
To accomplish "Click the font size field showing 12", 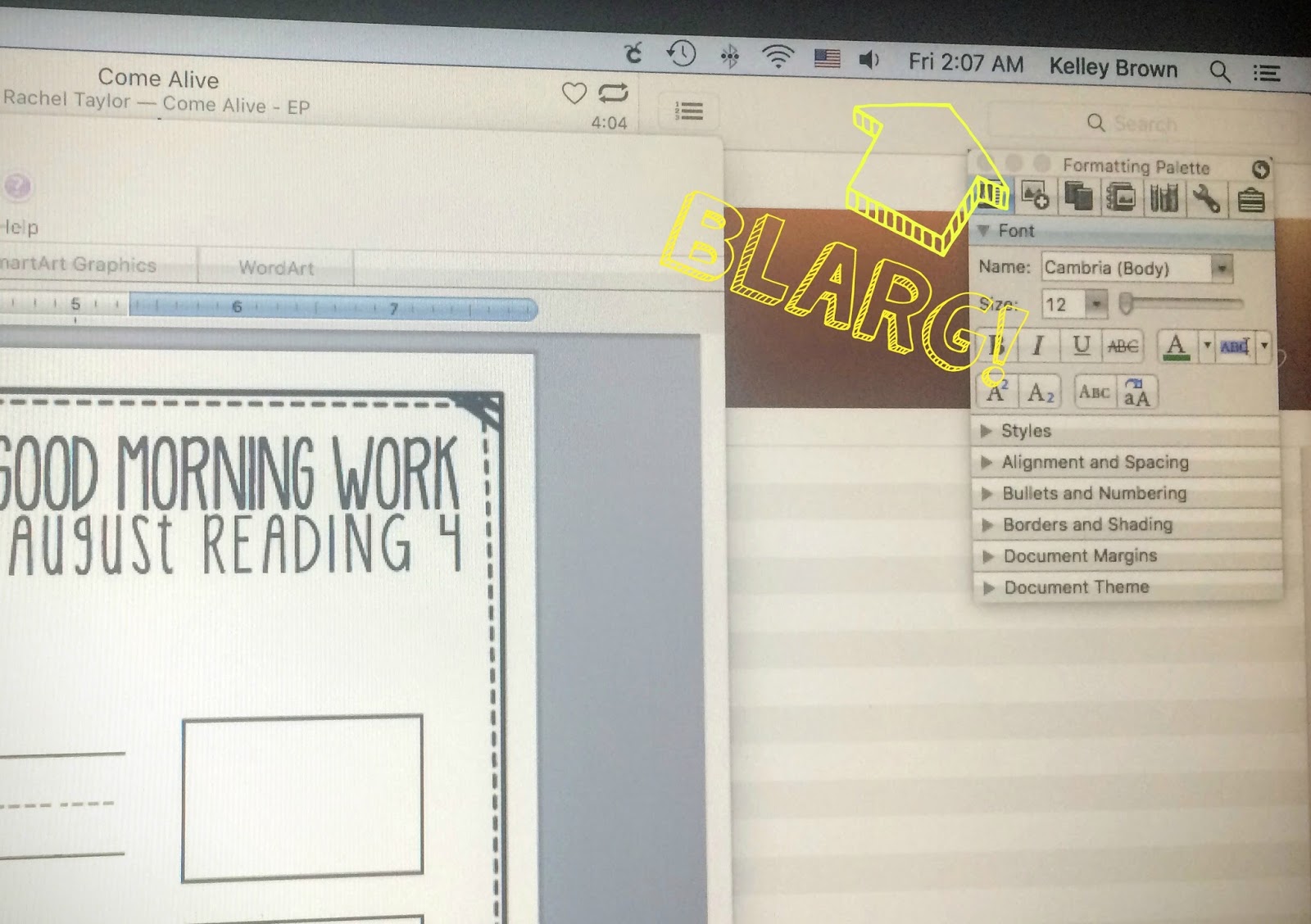I will coord(1064,305).
